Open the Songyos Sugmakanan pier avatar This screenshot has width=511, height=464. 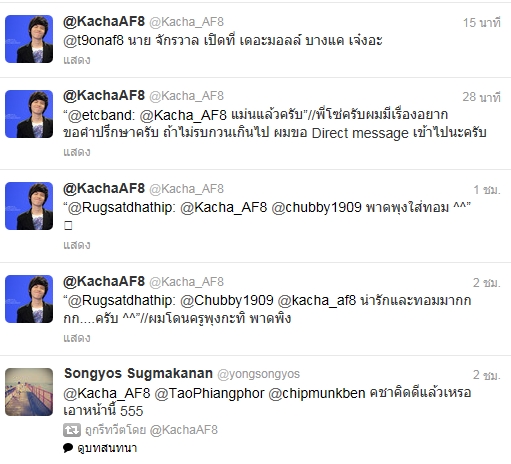point(29,392)
